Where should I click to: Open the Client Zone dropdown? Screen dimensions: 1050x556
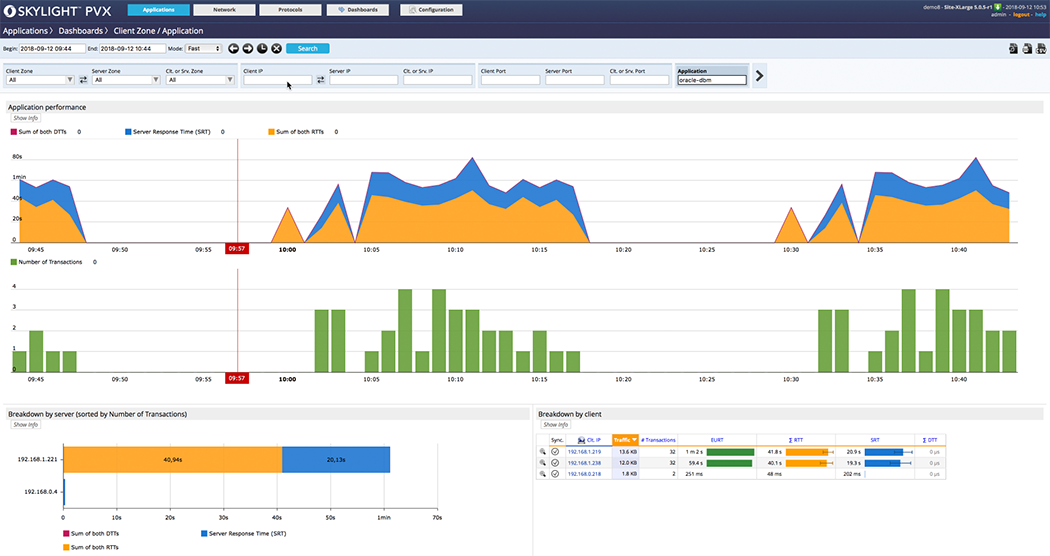coord(40,80)
